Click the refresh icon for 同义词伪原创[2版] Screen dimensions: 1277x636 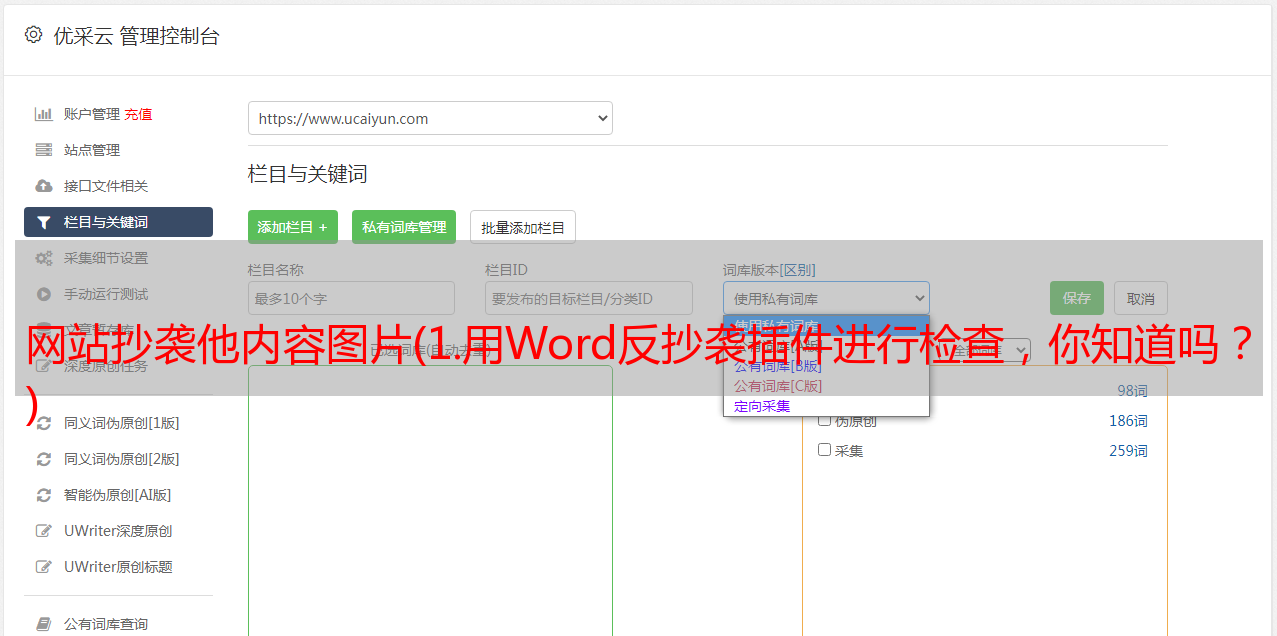[44, 459]
